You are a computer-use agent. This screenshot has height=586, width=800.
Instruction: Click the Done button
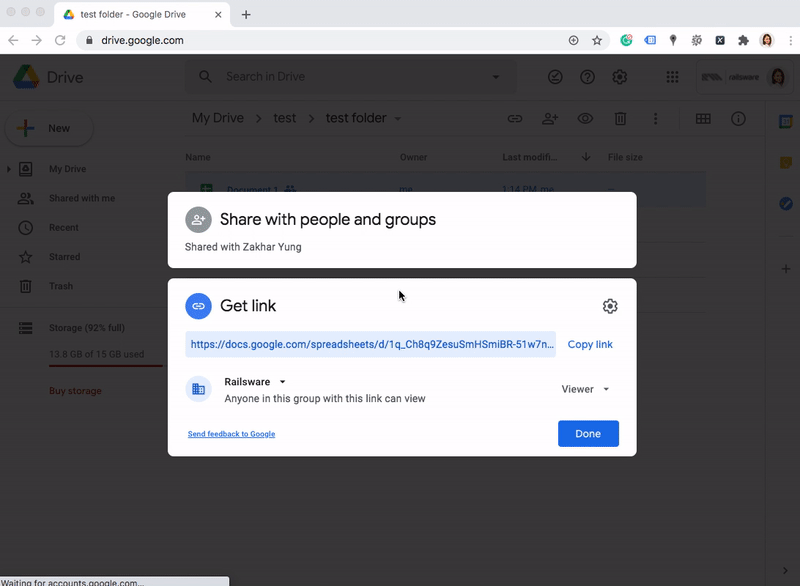(588, 434)
